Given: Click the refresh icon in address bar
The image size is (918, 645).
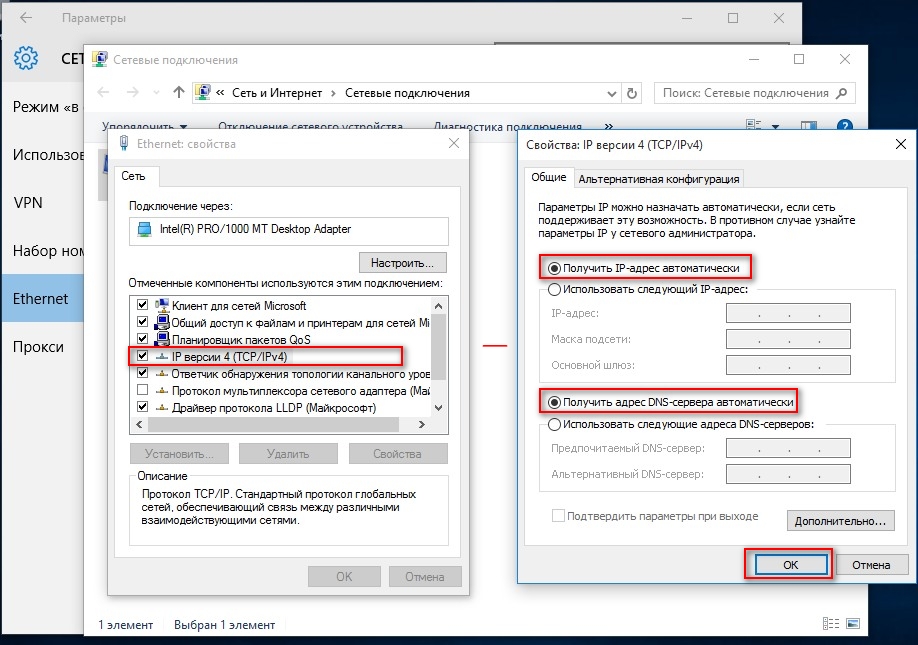Looking at the screenshot, I should (632, 94).
